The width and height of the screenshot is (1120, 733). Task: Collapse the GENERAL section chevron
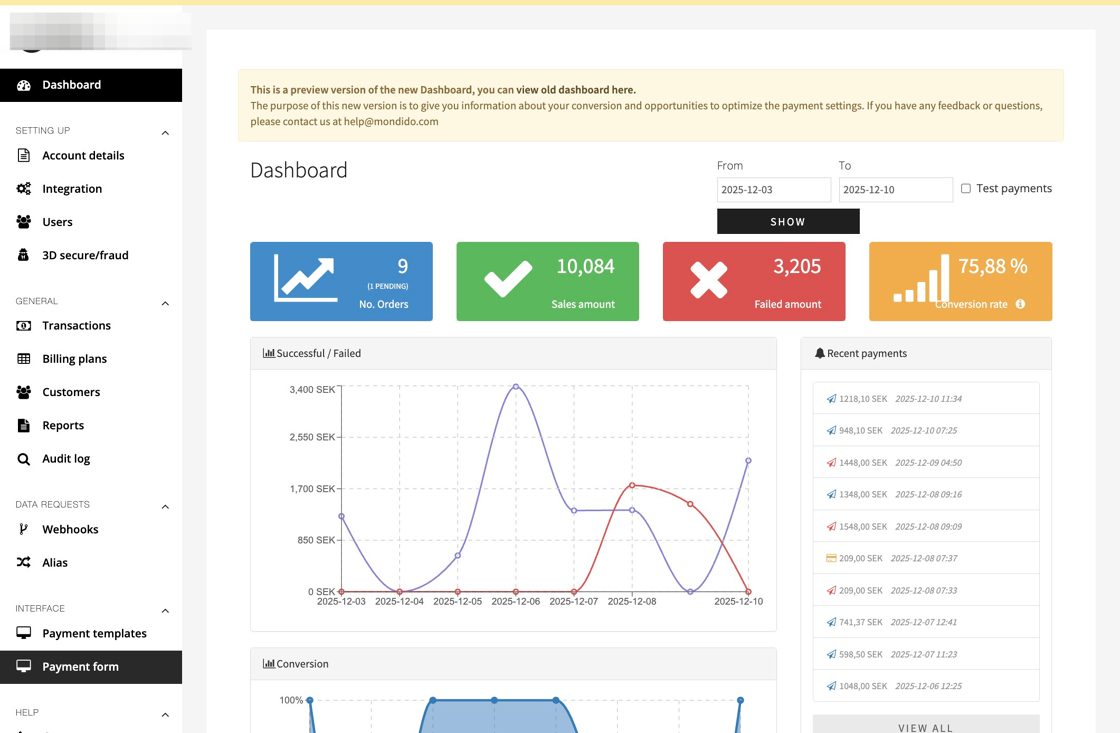pos(165,304)
